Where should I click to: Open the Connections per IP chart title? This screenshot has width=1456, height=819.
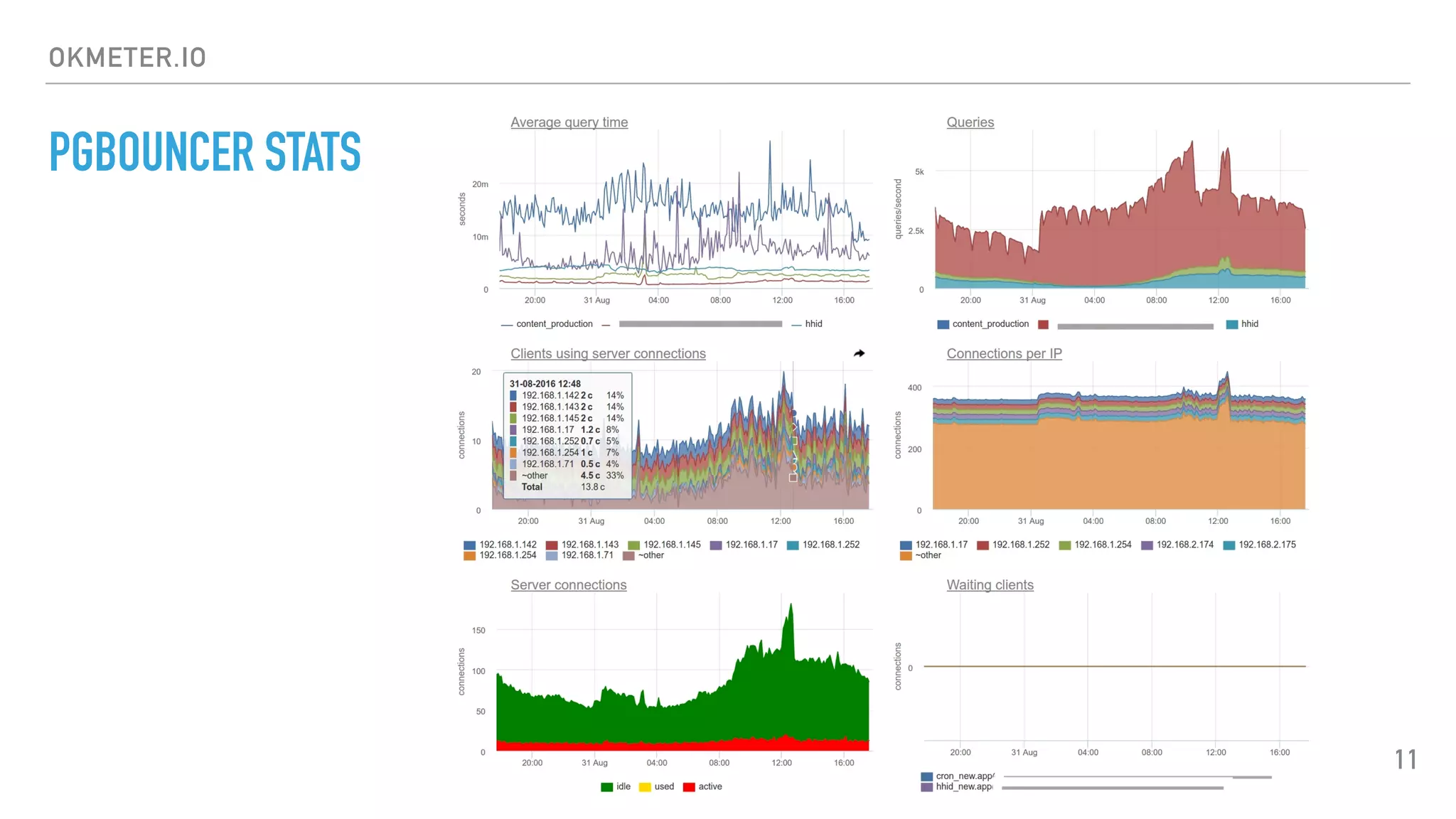point(1004,353)
